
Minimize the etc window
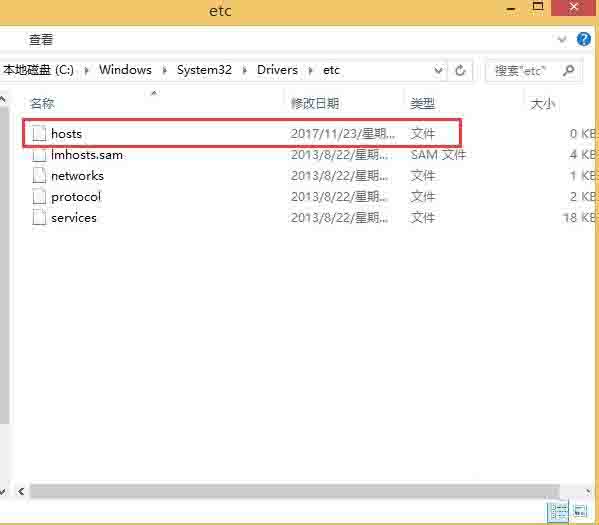(x=511, y=8)
